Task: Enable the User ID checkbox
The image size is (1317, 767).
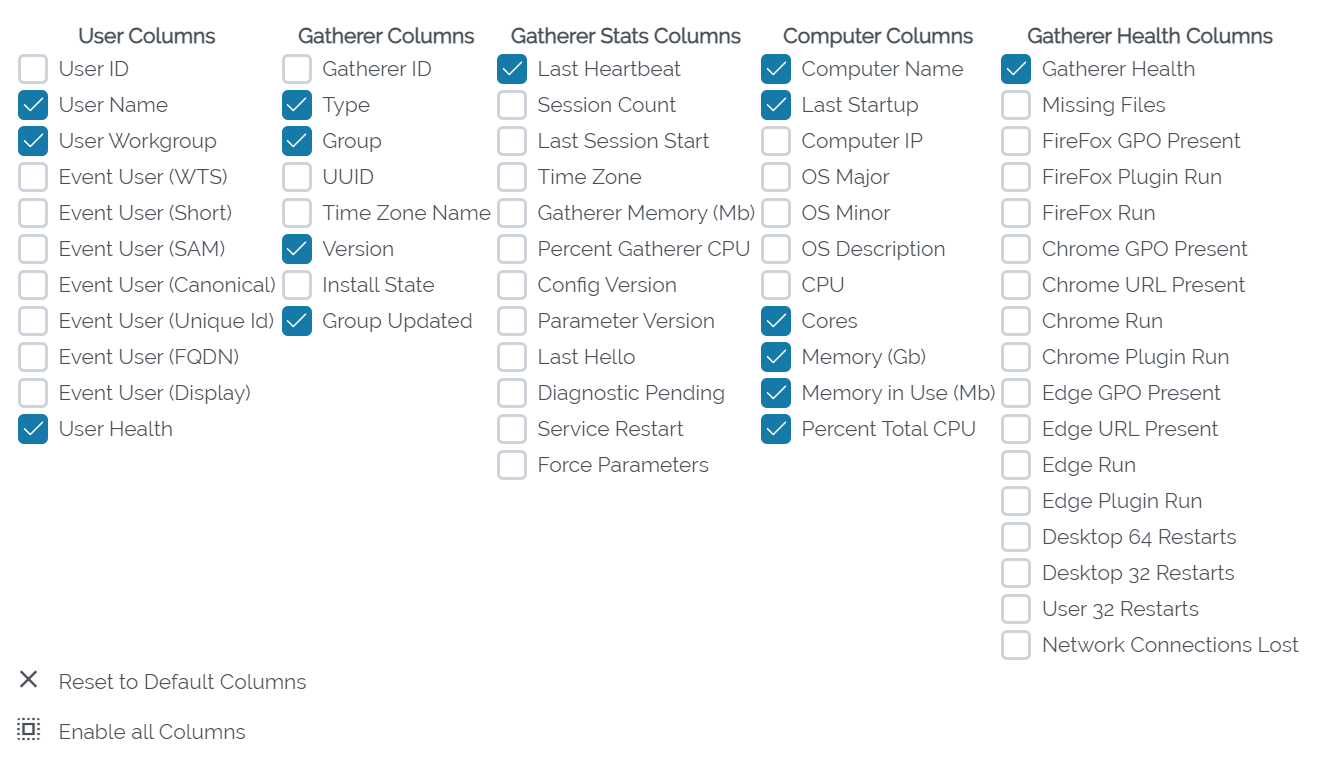Action: (32, 68)
